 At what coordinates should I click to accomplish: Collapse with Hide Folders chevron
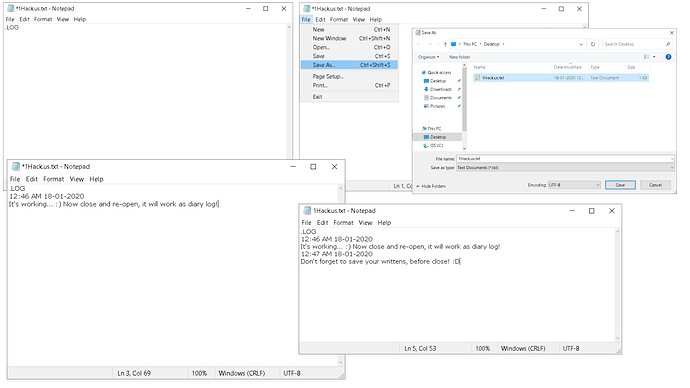(x=418, y=186)
